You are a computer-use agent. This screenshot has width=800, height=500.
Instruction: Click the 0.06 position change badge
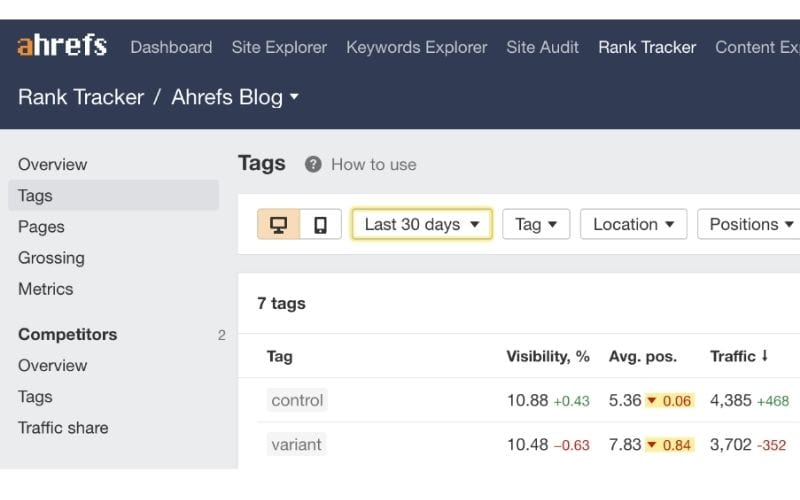(669, 401)
